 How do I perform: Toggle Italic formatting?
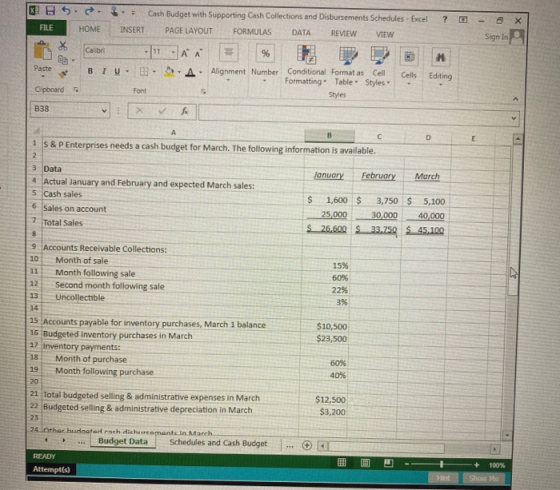[104, 71]
